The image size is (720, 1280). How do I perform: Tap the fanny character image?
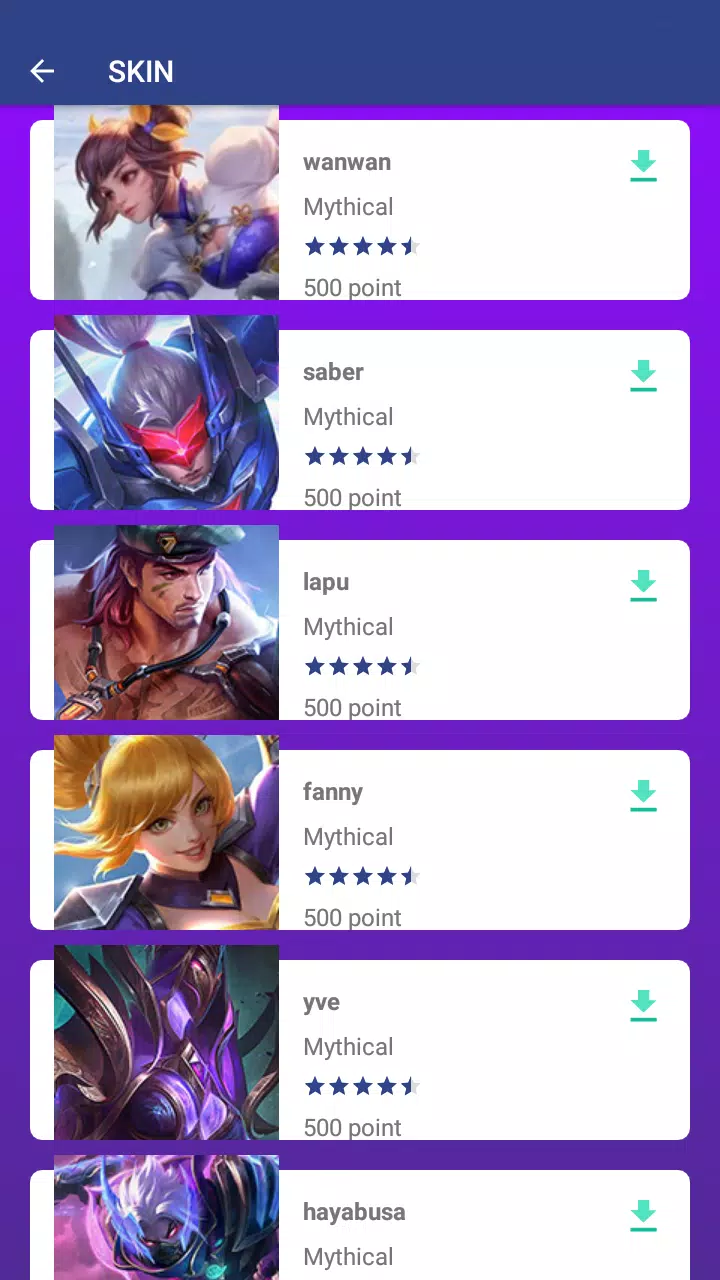tap(166, 833)
